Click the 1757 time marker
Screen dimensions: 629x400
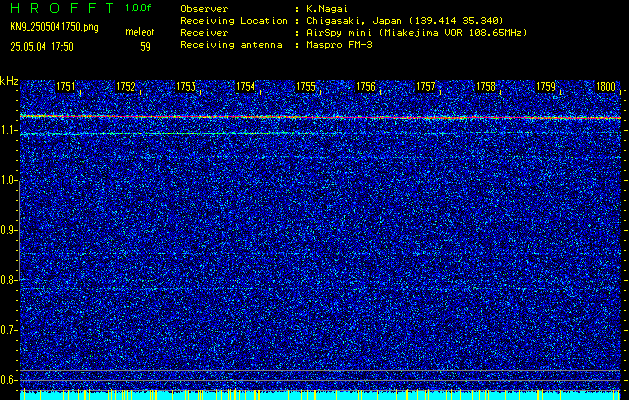point(426,87)
